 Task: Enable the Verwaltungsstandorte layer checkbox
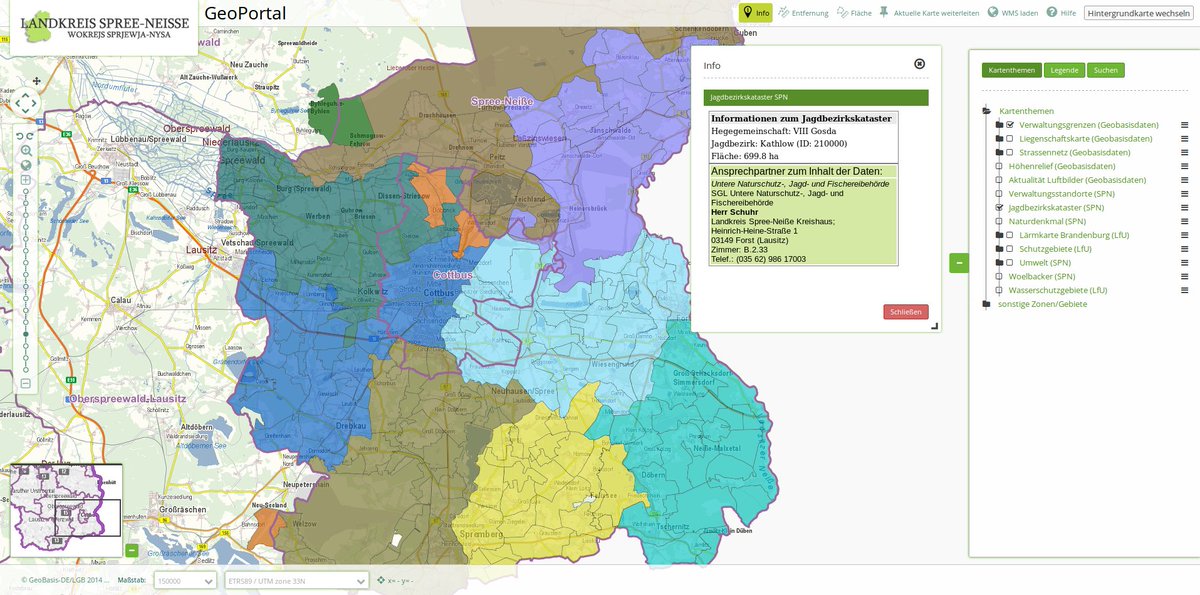click(x=999, y=194)
